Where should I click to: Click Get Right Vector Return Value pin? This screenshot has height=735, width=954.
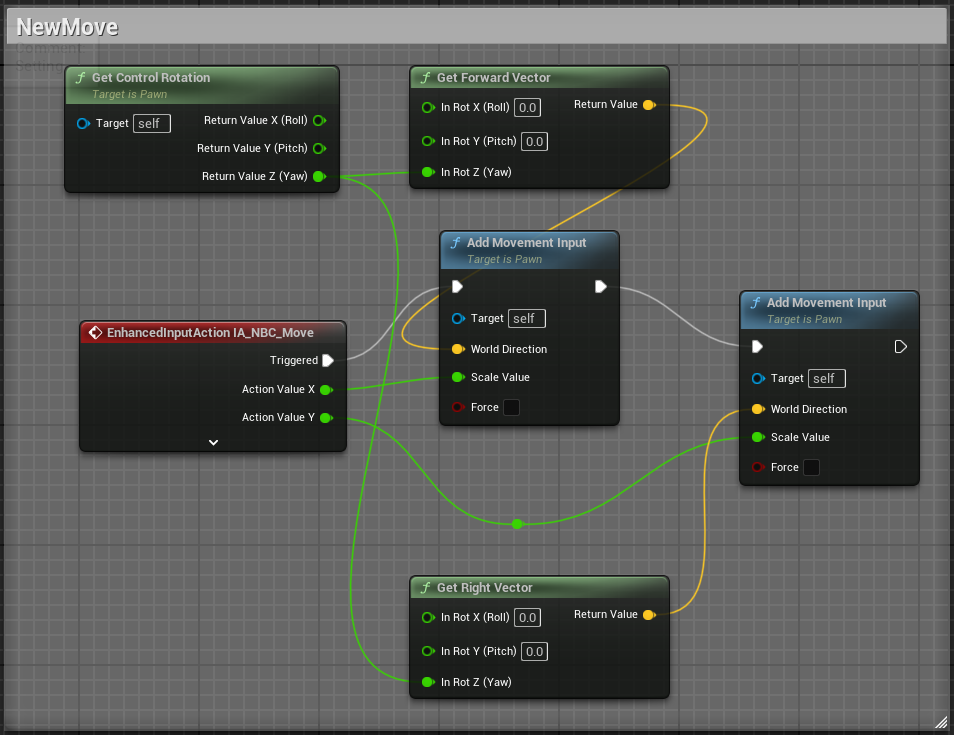[x=649, y=615]
